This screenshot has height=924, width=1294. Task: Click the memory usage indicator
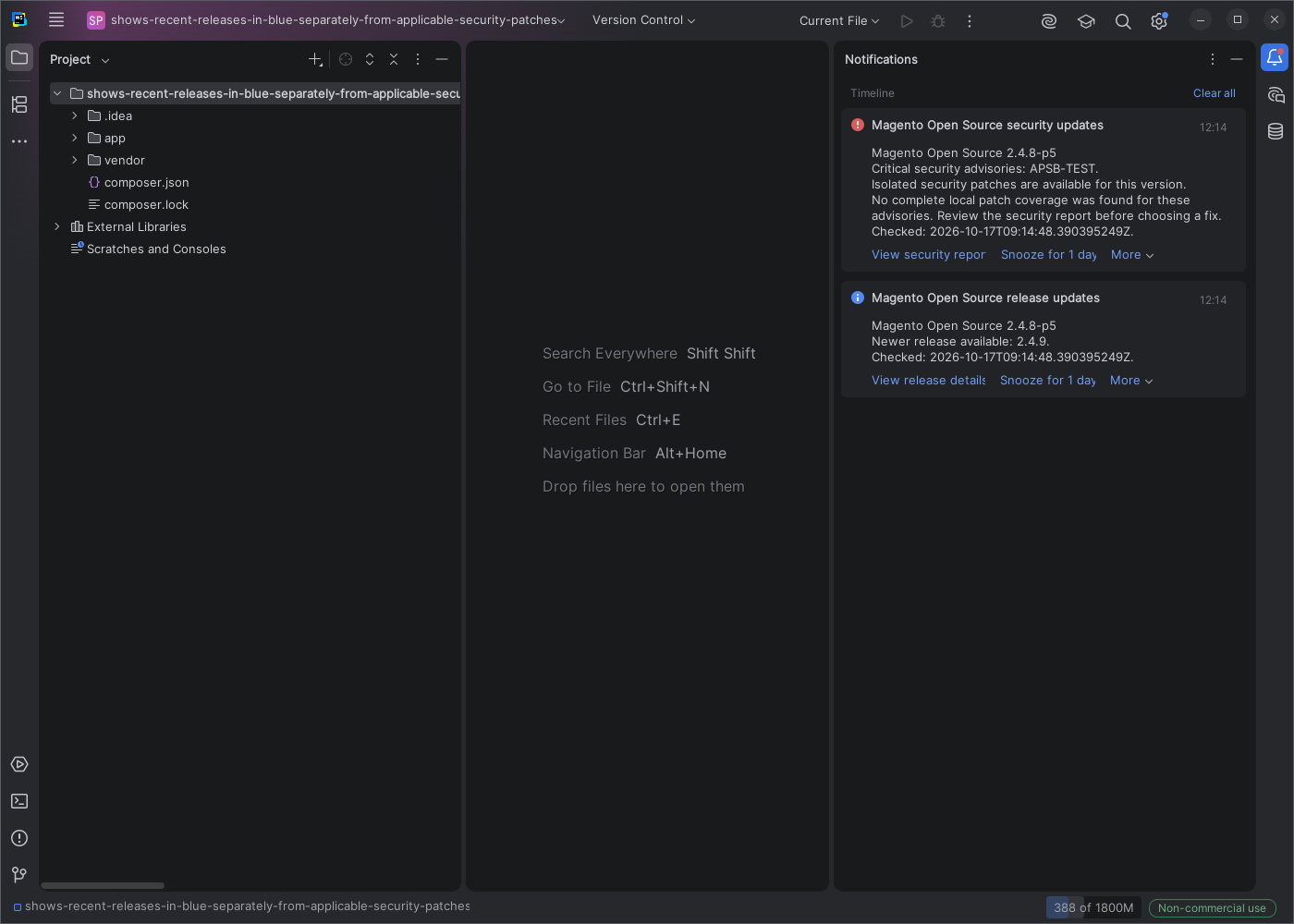tap(1093, 907)
